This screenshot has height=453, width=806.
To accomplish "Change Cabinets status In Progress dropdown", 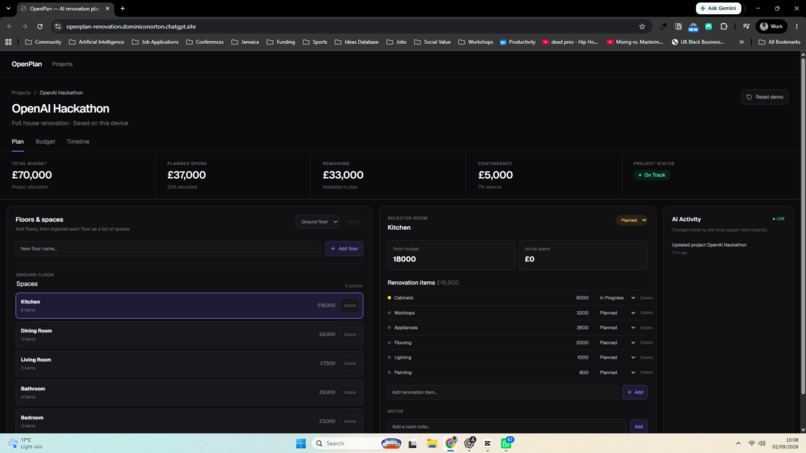I will tap(617, 298).
